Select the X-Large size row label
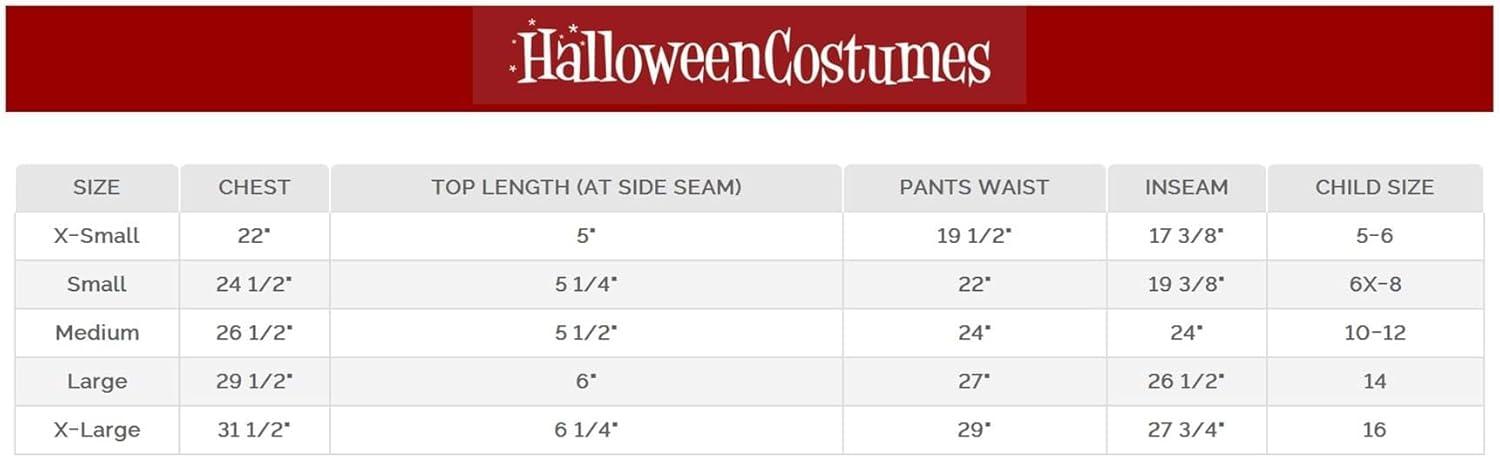Screen dimensions: 1500x458 pyautogui.click(x=97, y=430)
